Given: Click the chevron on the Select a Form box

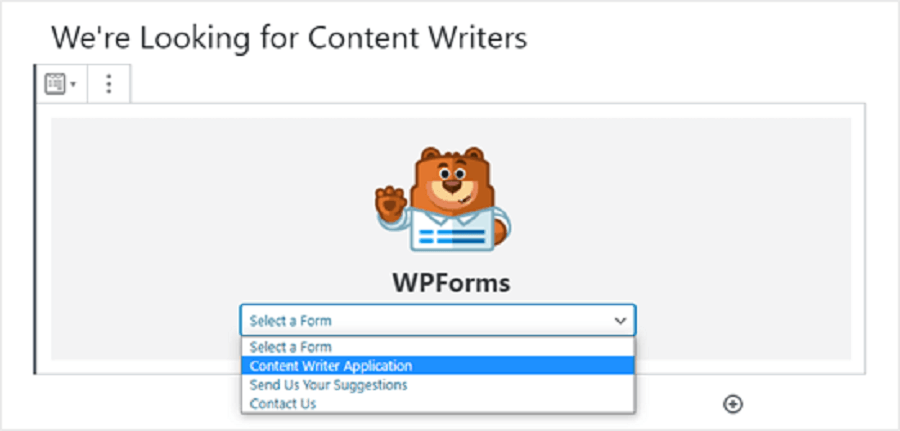Looking at the screenshot, I should click(620, 321).
